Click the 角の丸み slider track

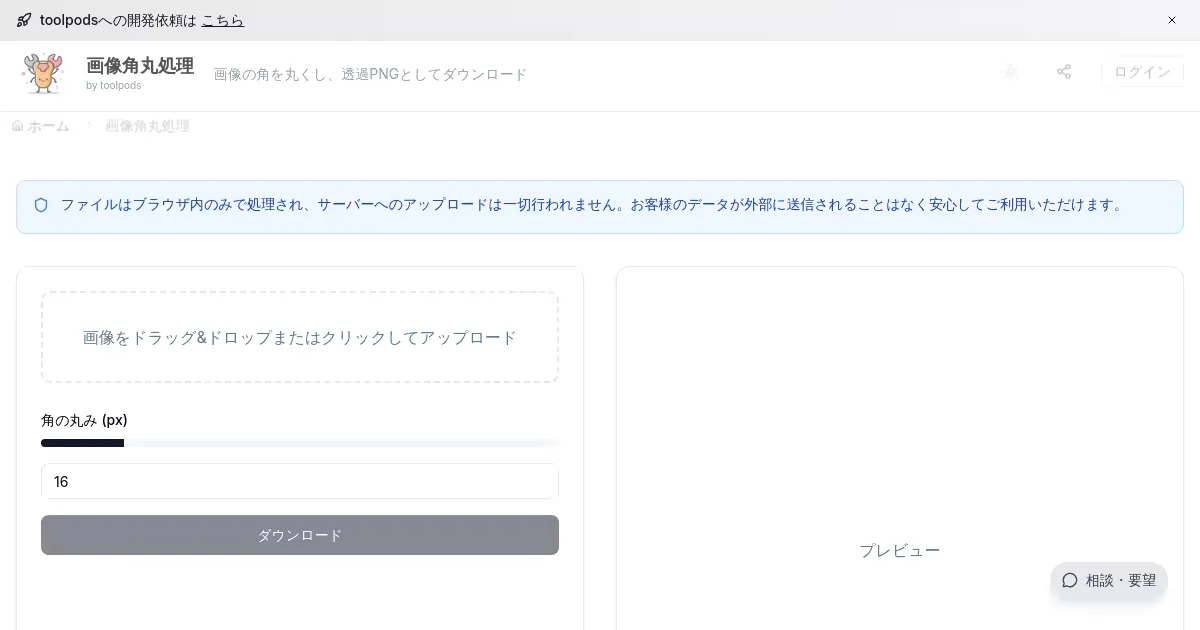click(x=300, y=443)
